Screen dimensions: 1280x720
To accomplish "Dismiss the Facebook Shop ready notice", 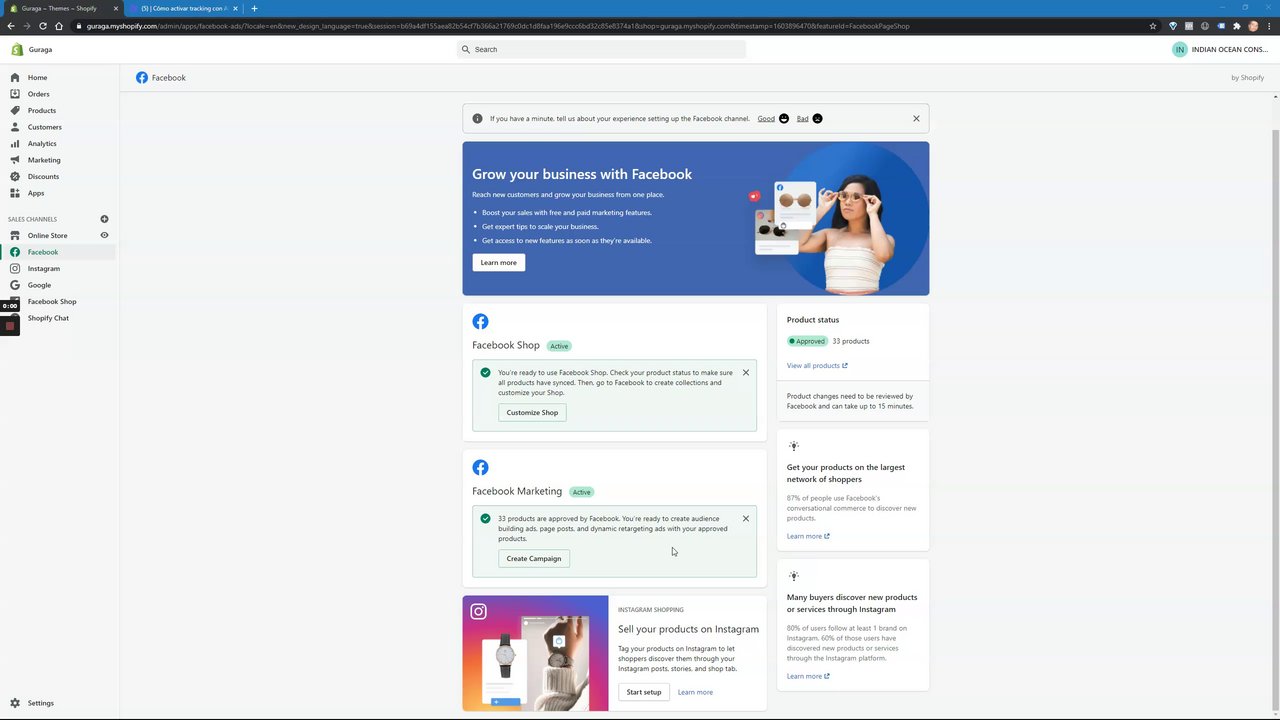I will (745, 372).
